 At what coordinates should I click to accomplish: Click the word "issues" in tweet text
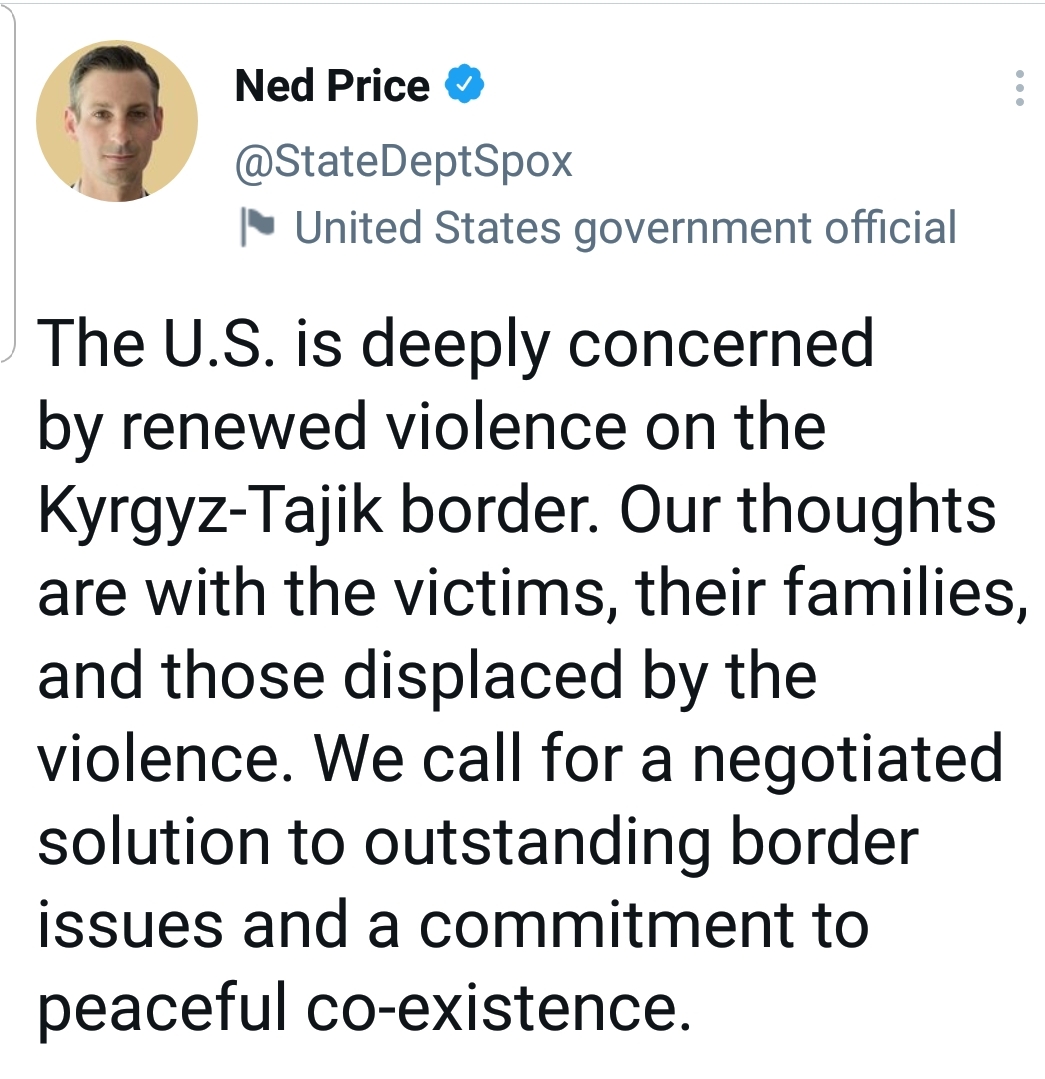coord(128,926)
